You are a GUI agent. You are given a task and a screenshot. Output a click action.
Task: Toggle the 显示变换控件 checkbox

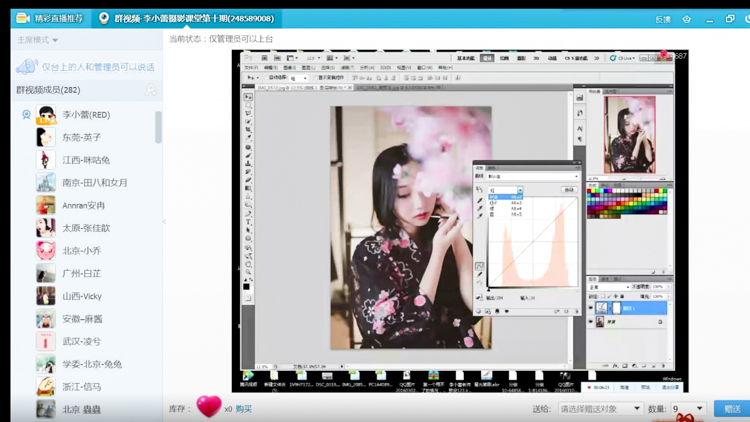click(315, 78)
